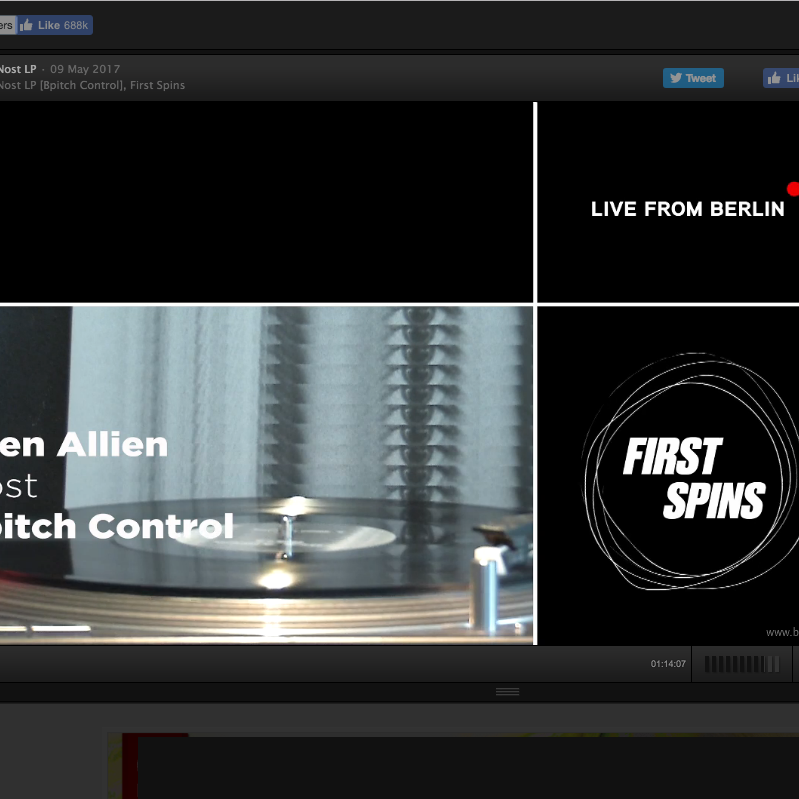The image size is (799, 799).
Task: Click the 'Nost LP [Bpitch Control], First Spins' subtitle
Action: click(x=92, y=85)
